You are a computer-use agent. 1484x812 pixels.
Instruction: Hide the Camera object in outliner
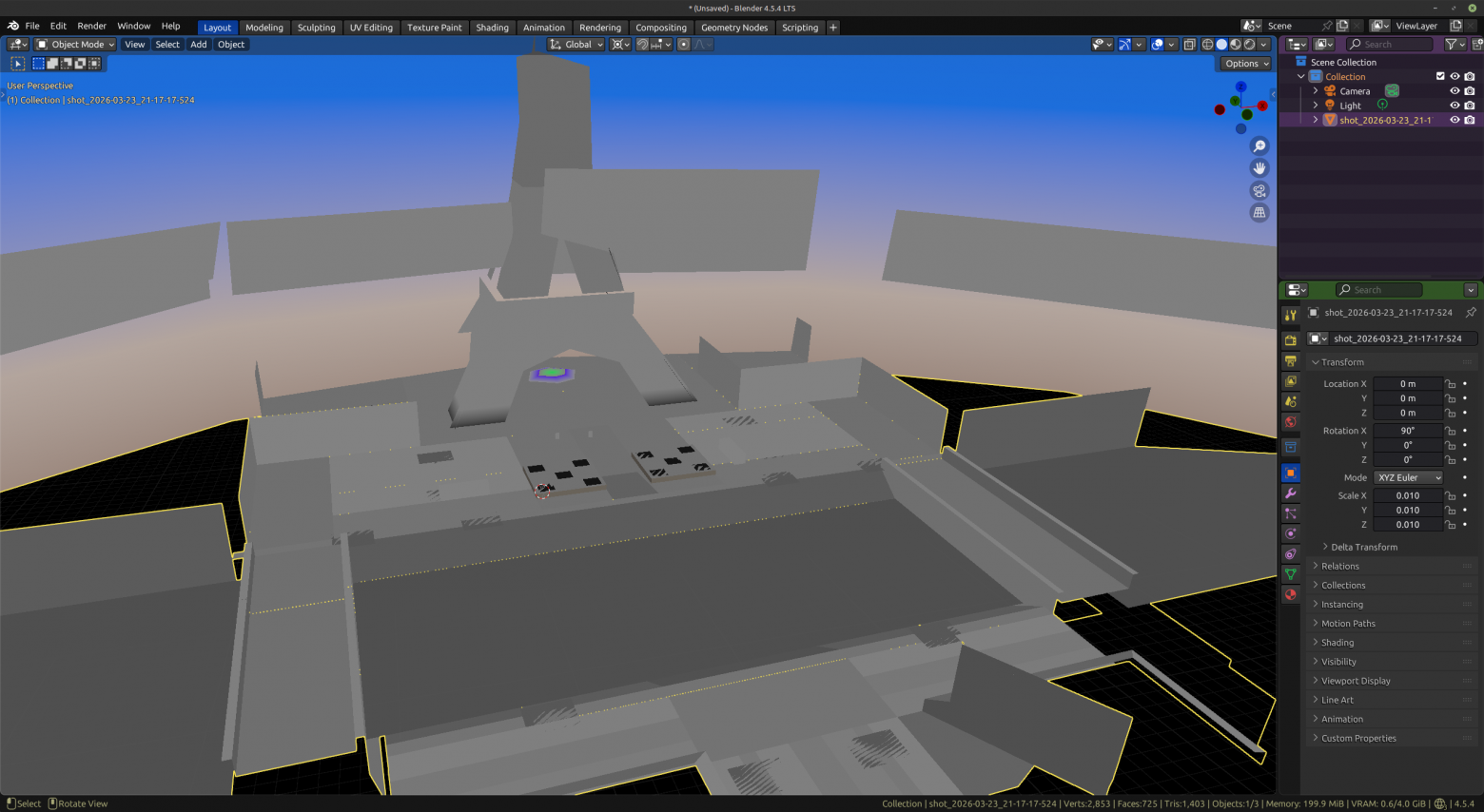[x=1455, y=91]
